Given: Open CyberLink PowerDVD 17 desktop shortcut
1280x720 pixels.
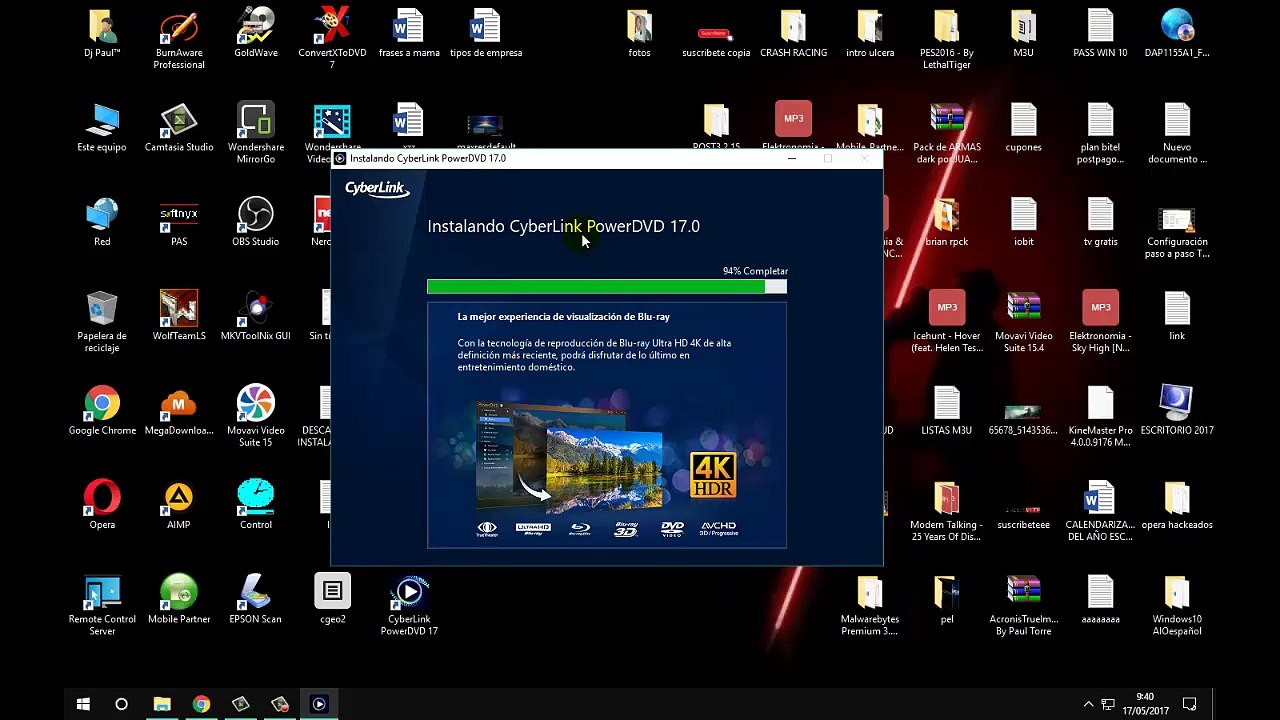Looking at the screenshot, I should click(409, 605).
